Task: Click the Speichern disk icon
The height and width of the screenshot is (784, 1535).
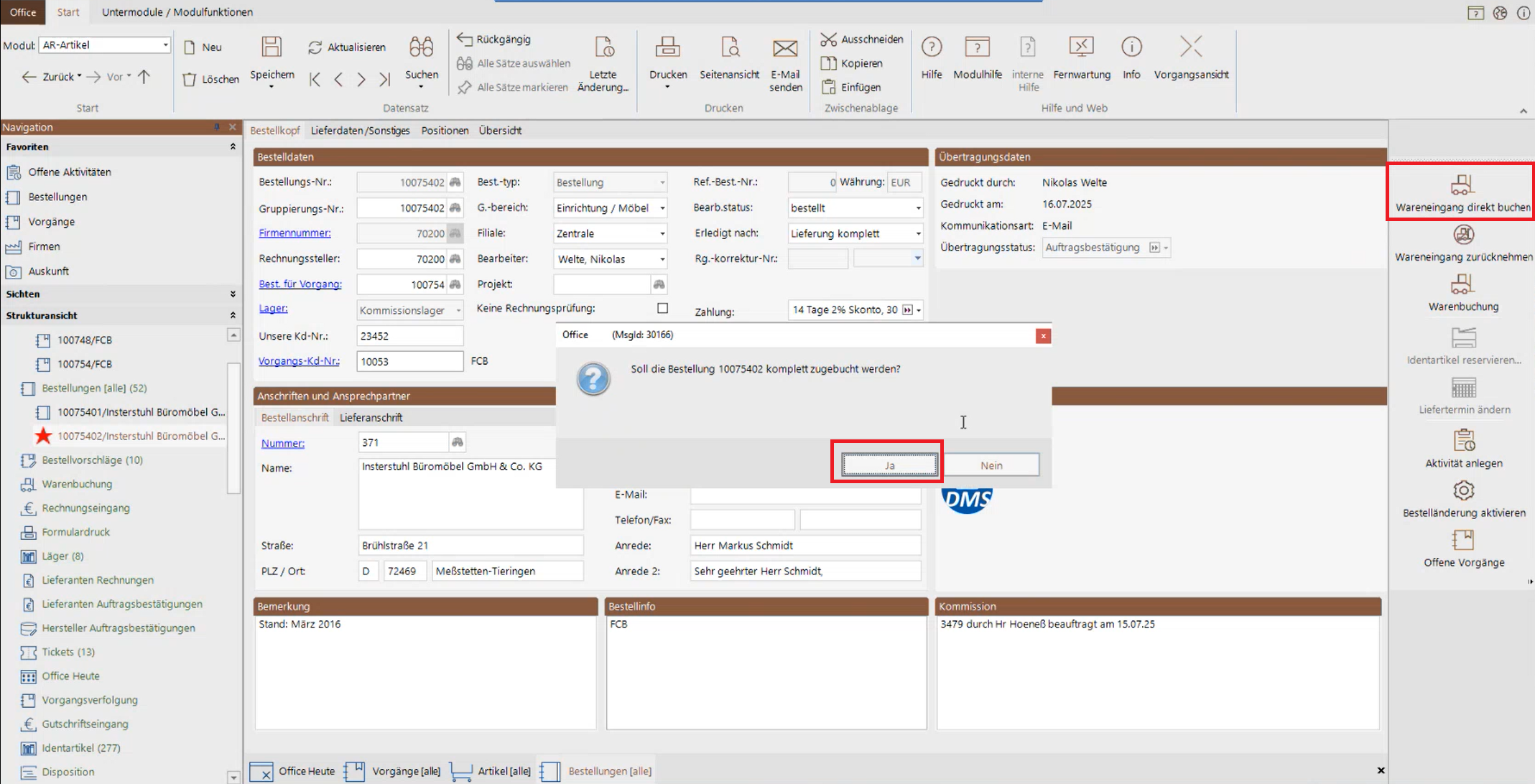Action: [272, 47]
